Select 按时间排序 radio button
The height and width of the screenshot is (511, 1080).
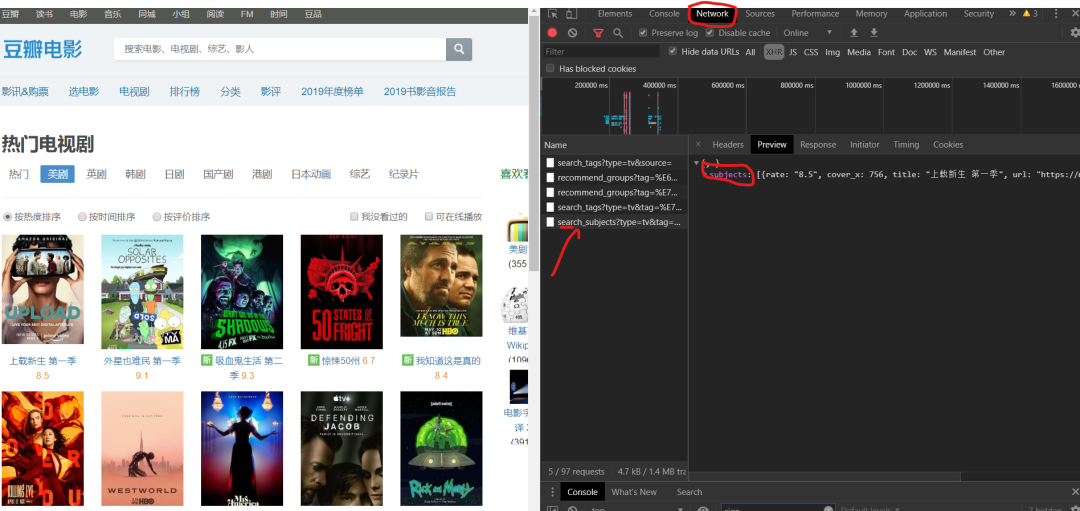pyautogui.click(x=83, y=217)
